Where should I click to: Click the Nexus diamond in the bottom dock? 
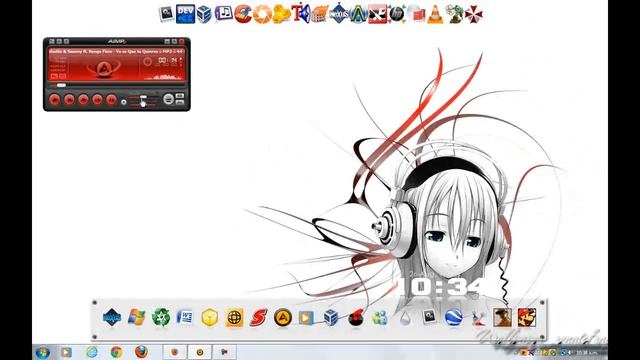pyautogui.click(x=112, y=317)
